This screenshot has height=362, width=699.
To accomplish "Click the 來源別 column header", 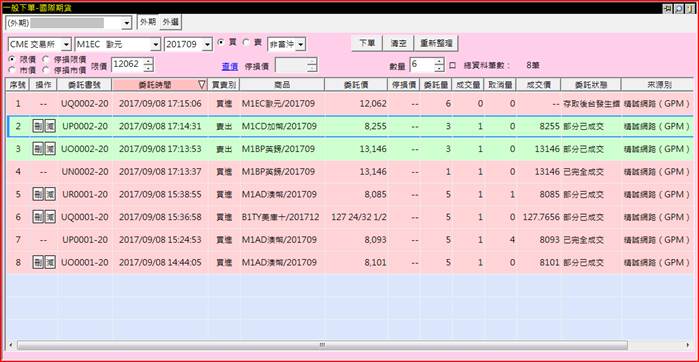I will [x=657, y=85].
